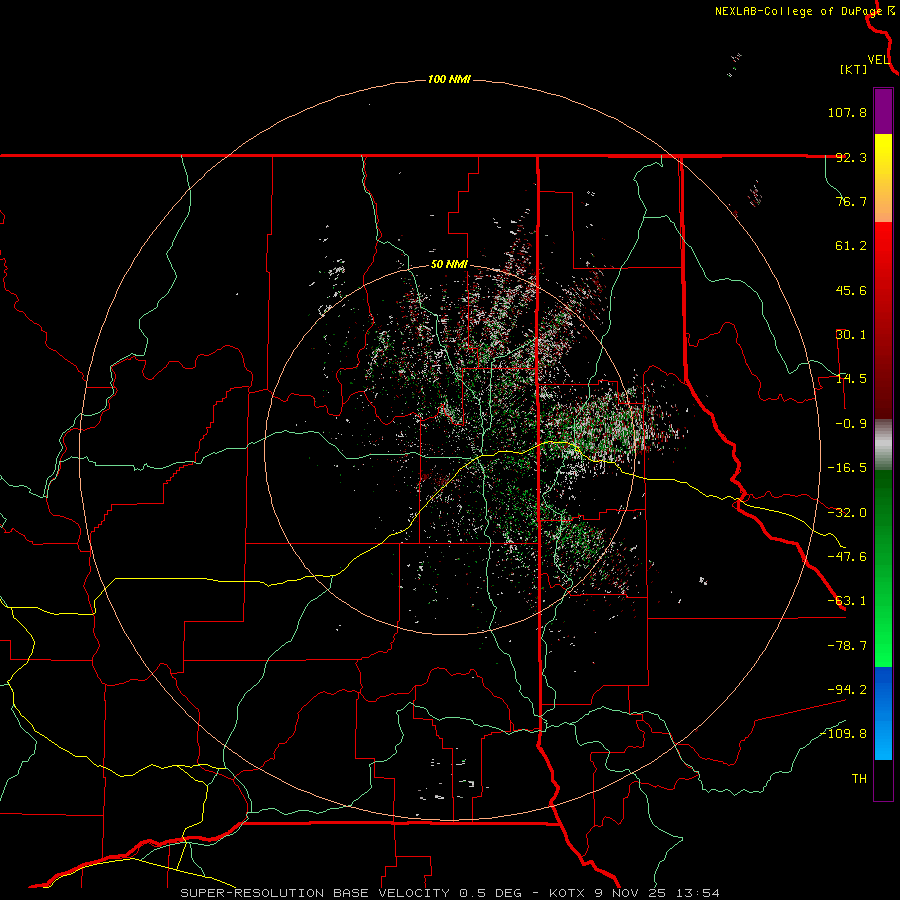The width and height of the screenshot is (900, 900).
Task: Click the 100 NMI range ring label
Action: [449, 79]
